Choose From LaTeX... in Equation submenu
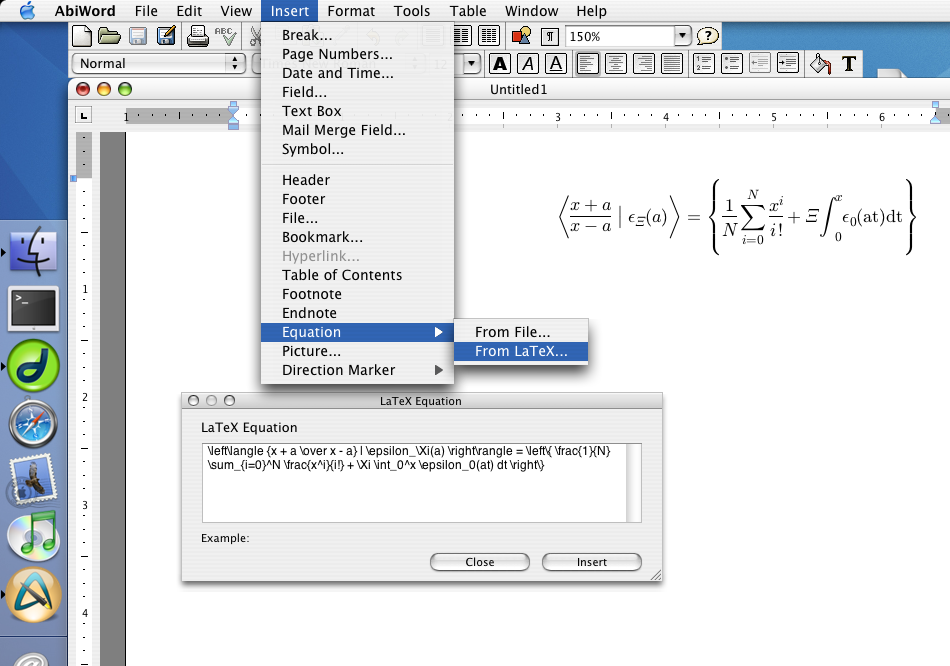The height and width of the screenshot is (666, 950). 521,351
